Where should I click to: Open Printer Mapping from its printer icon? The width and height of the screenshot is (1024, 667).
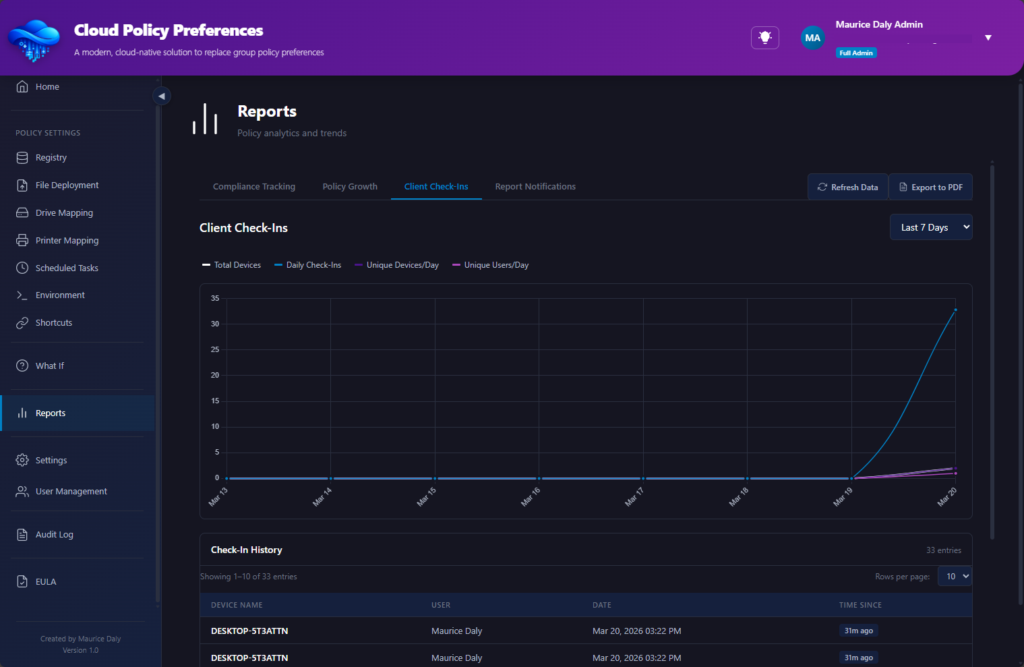point(23,241)
